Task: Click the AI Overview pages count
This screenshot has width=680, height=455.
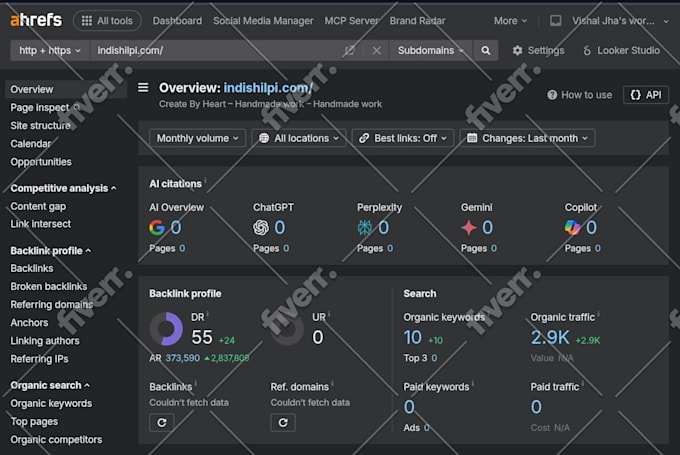Action: coord(182,249)
